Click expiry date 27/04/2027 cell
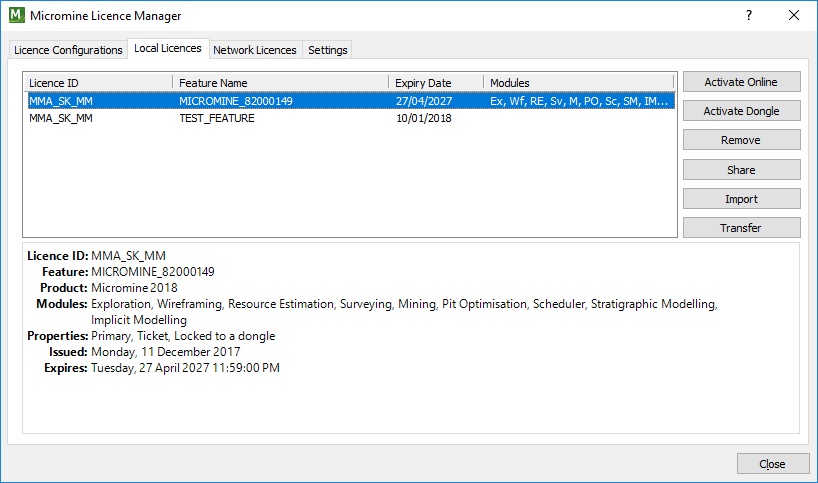 [424, 101]
